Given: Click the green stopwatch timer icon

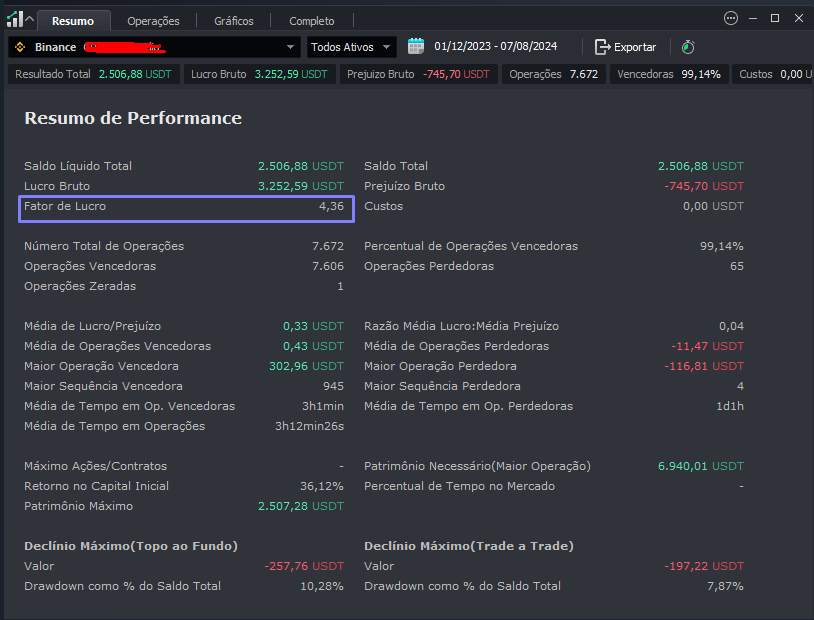Looking at the screenshot, I should point(687,47).
